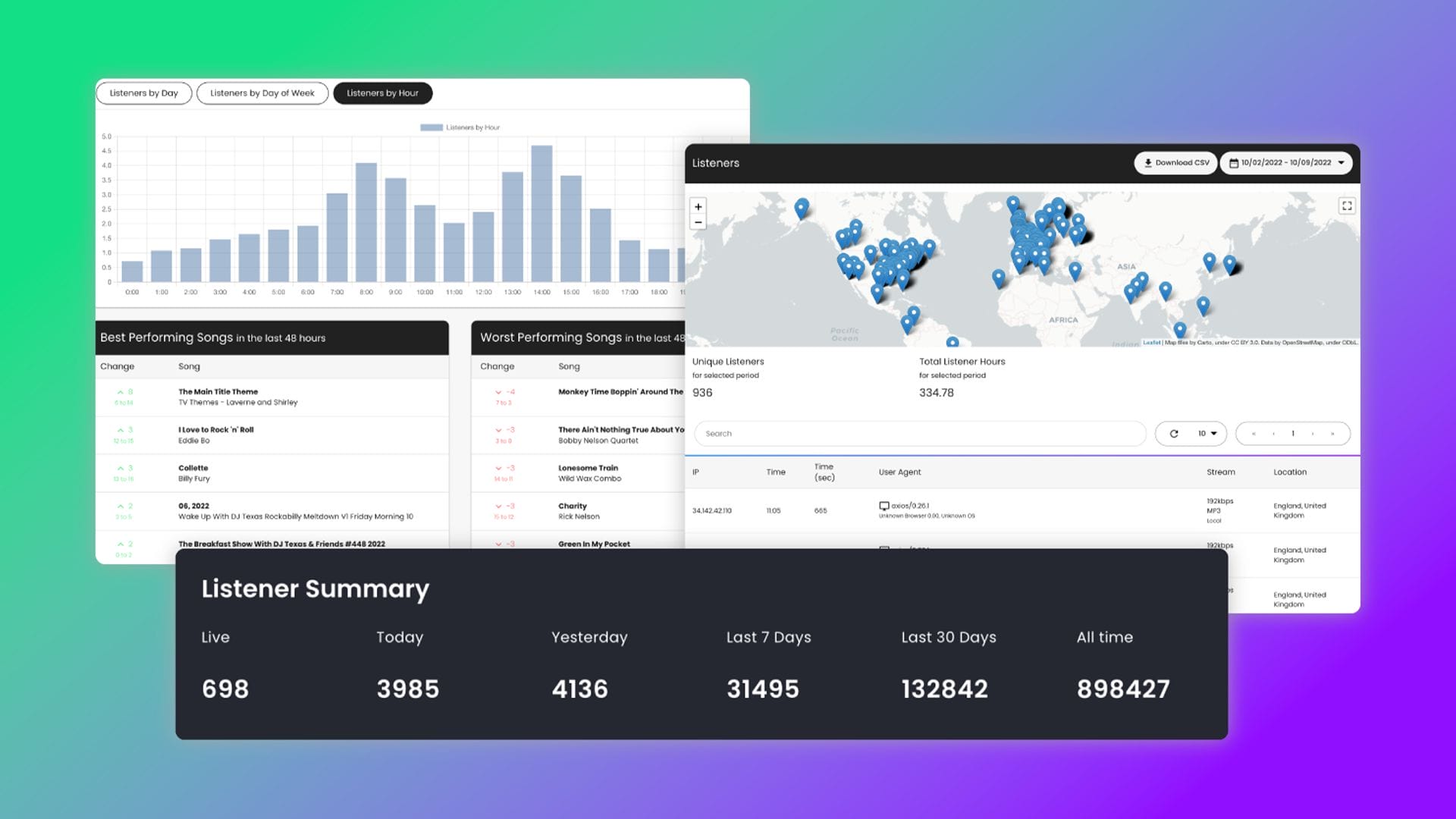The width and height of the screenshot is (1456, 819).
Task: Switch to Listeners by Day tab
Action: (x=143, y=93)
